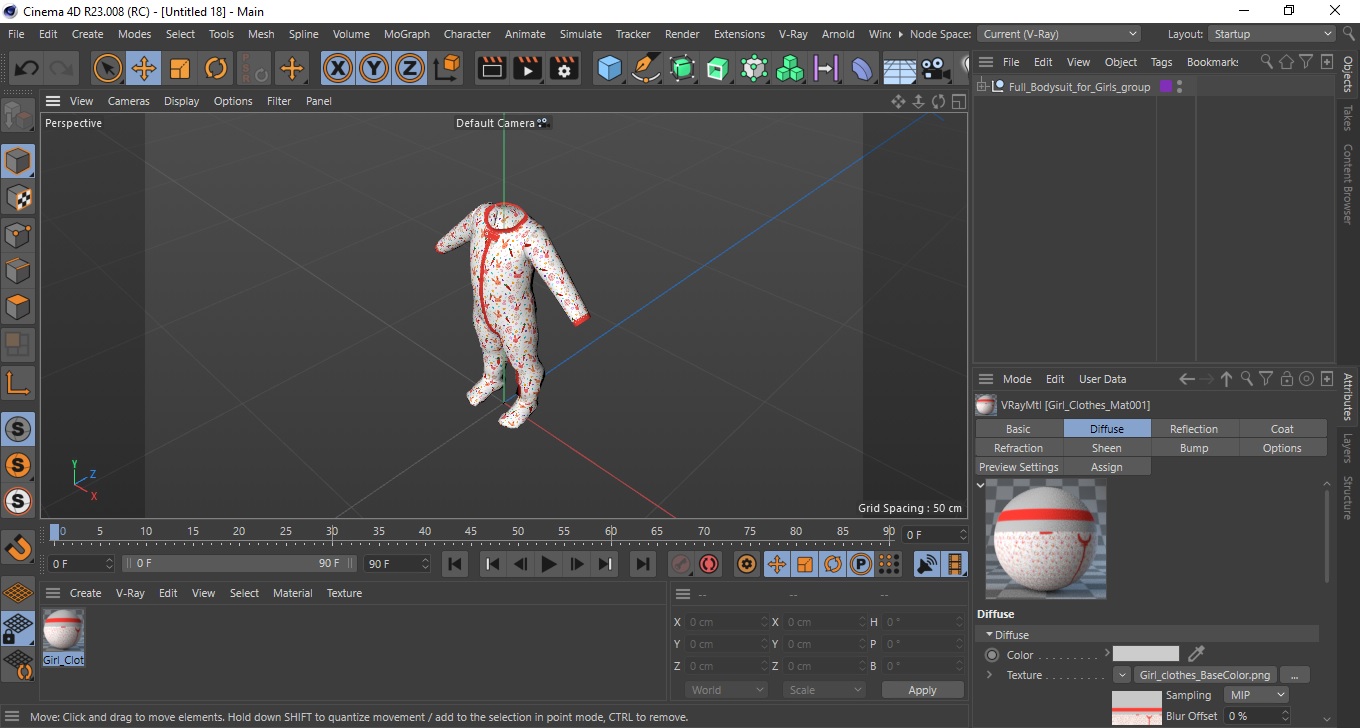Expand Full_Bodysuit_for_Girls_group tree node
The height and width of the screenshot is (728, 1360).
tap(983, 87)
